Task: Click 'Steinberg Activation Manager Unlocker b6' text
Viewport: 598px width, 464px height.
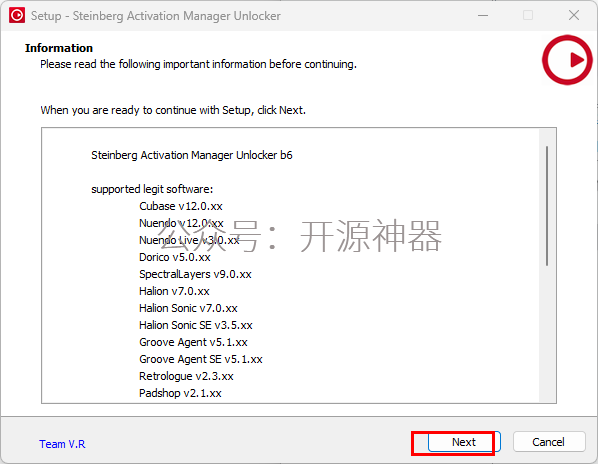Action: coord(192,155)
